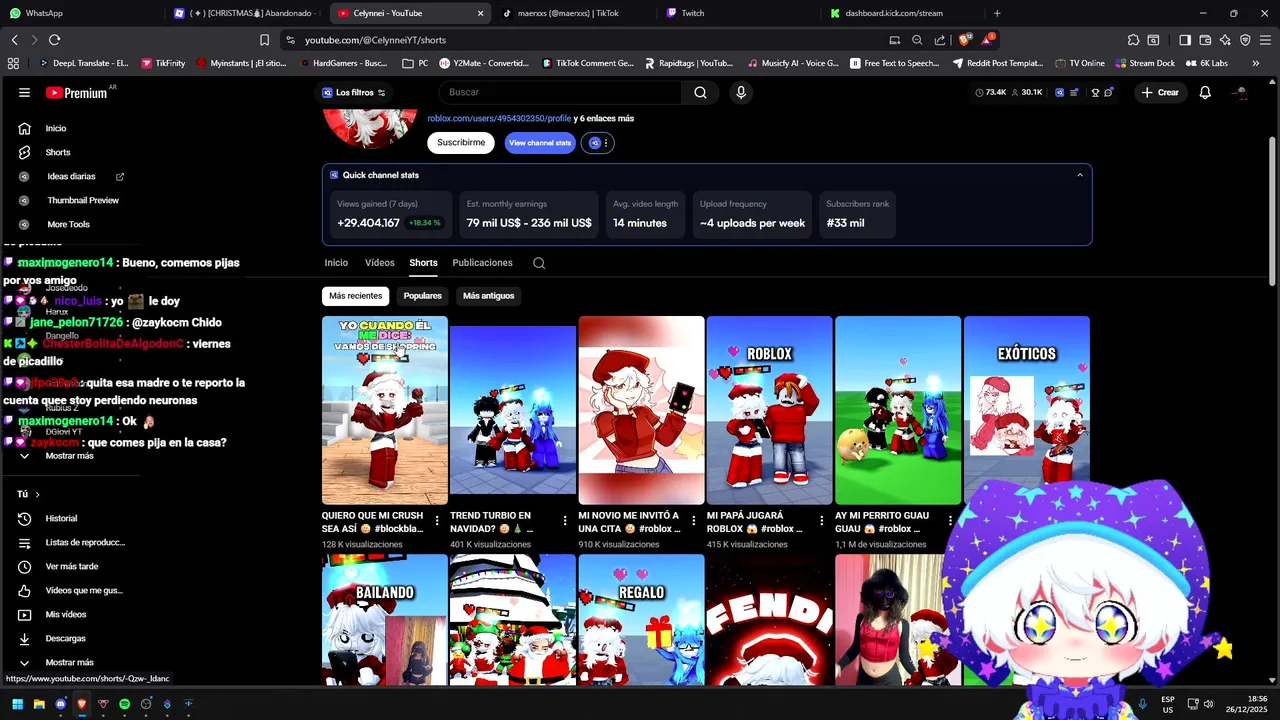Click the Suscribirme button
Viewport: 1280px width, 720px height.
click(x=461, y=143)
